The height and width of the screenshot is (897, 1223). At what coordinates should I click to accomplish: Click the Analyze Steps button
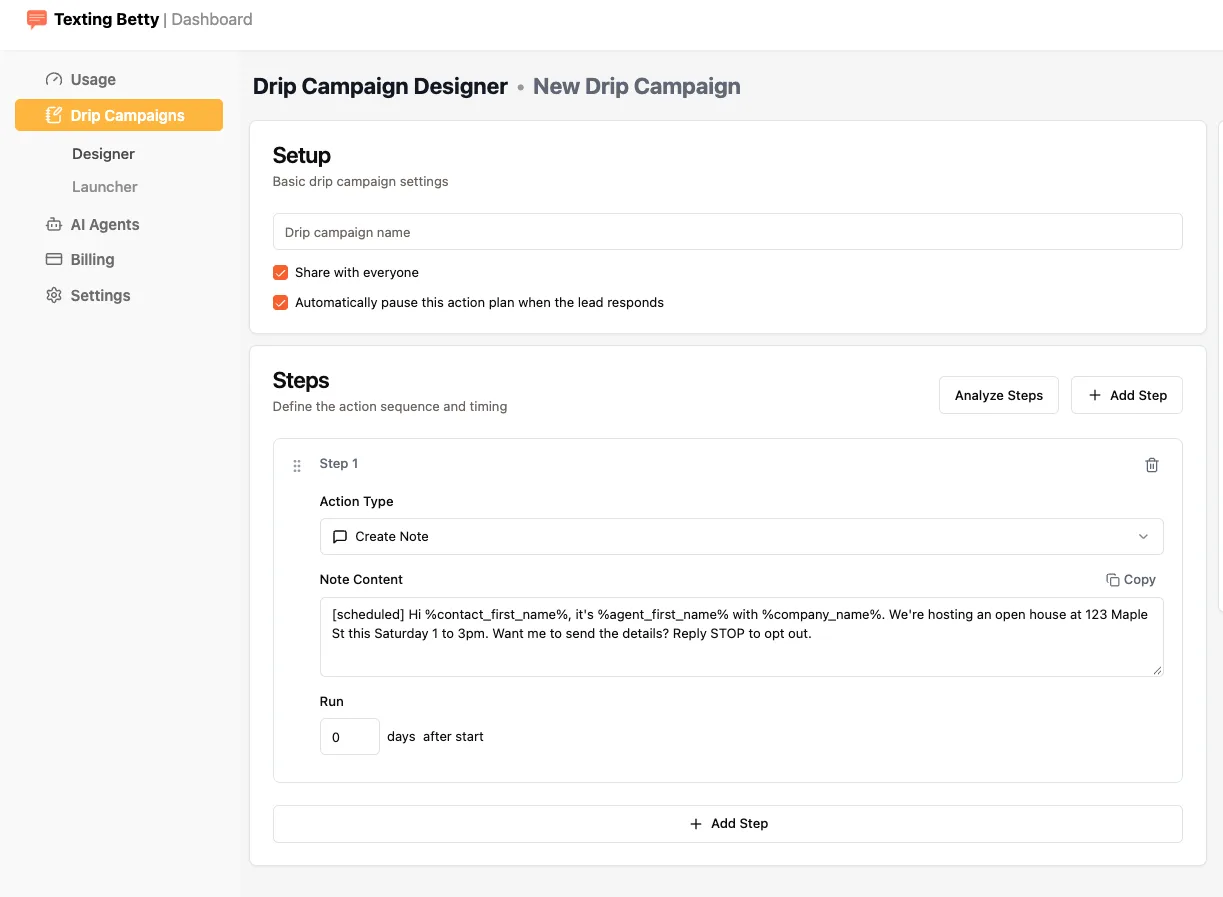click(x=998, y=395)
